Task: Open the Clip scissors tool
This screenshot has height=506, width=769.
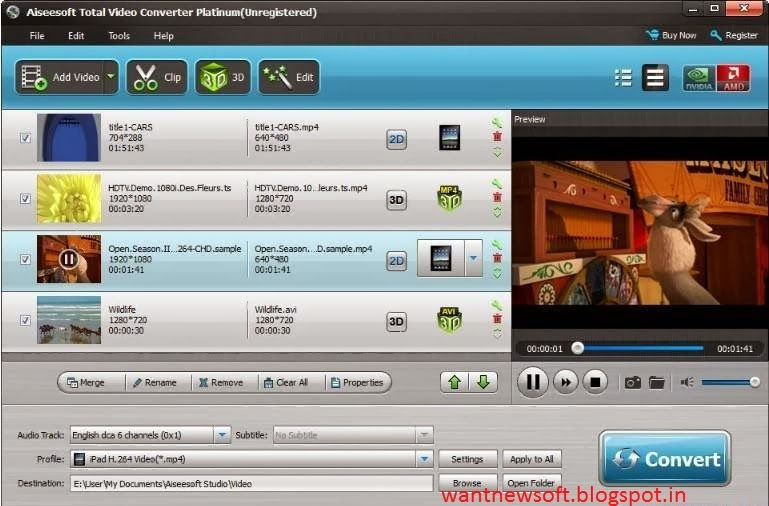Action: tap(157, 77)
